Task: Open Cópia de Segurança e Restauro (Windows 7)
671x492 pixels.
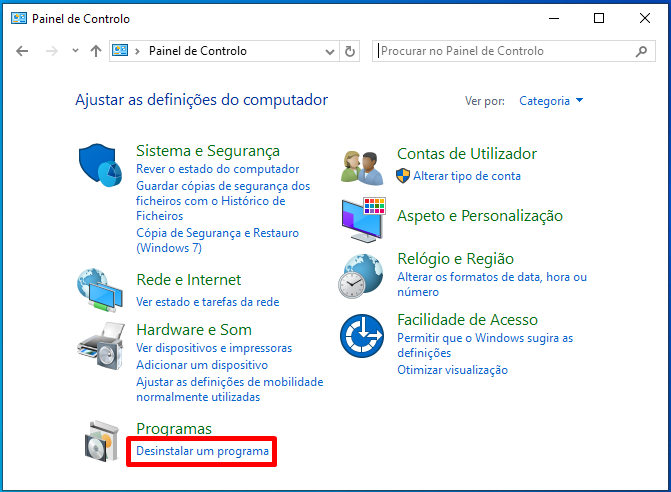Action: pyautogui.click(x=217, y=240)
